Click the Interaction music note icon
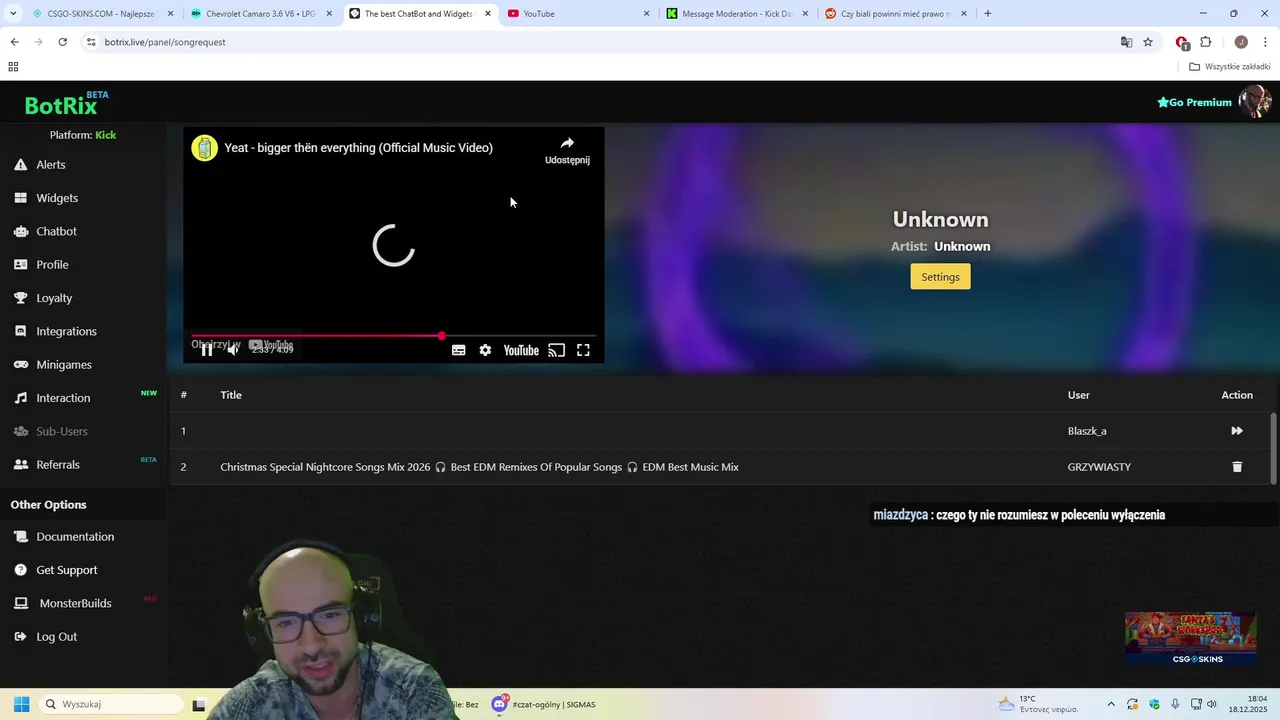 [x=20, y=398]
